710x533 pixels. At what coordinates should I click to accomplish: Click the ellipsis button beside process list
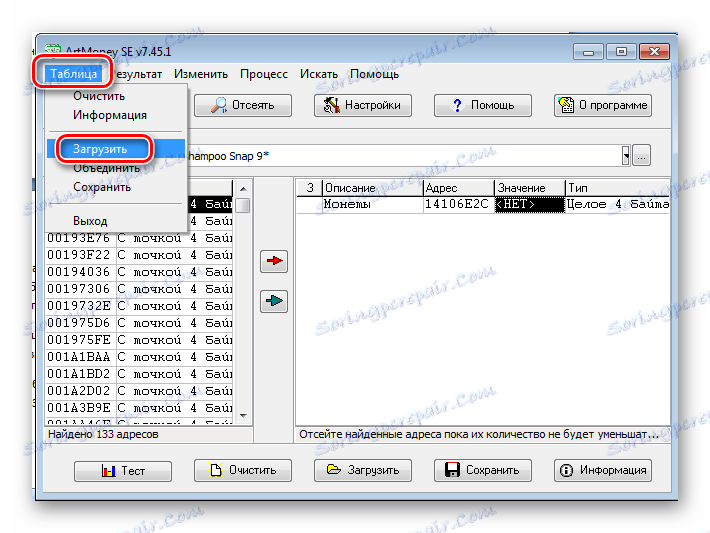click(641, 156)
